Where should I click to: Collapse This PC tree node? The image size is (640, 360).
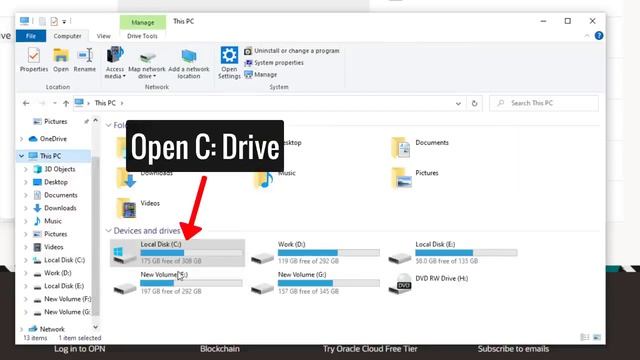coord(22,156)
